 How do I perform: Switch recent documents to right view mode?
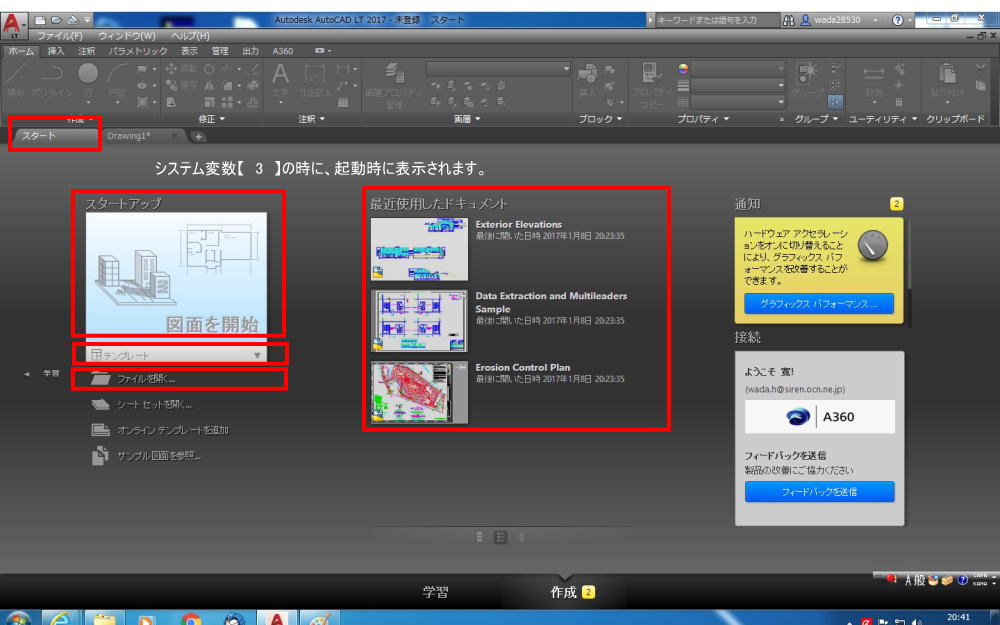pos(522,538)
